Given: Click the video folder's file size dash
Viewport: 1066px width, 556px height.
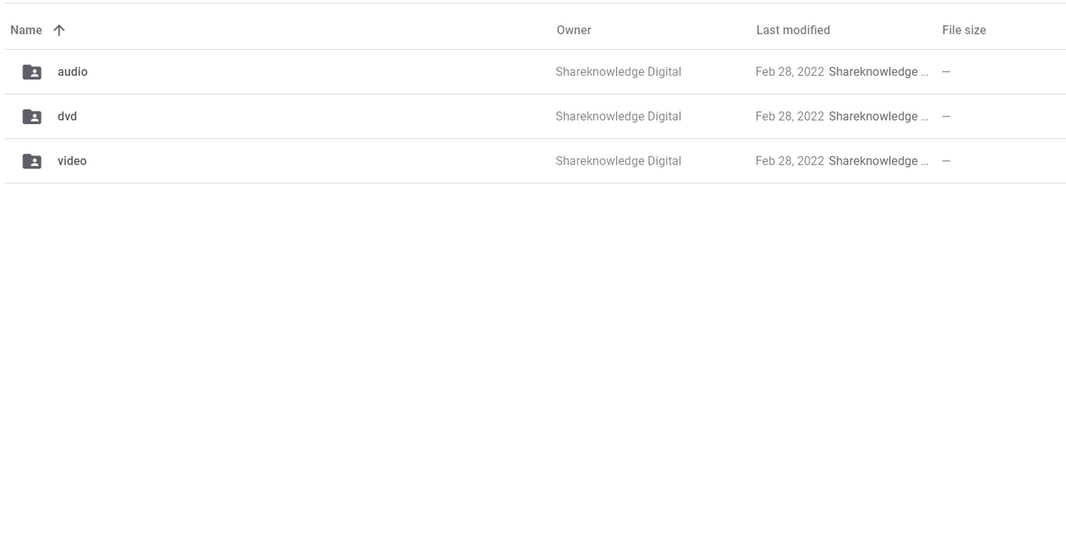Looking at the screenshot, I should point(946,161).
